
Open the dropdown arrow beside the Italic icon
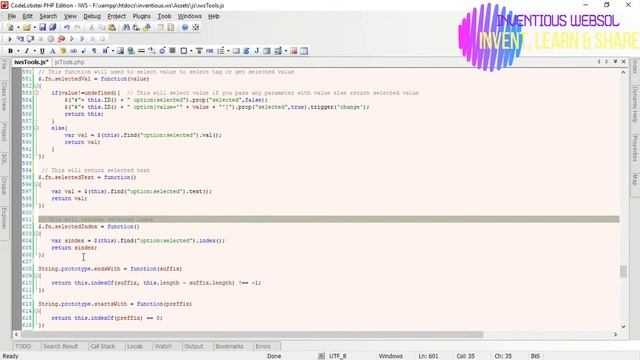(x=35, y=51)
